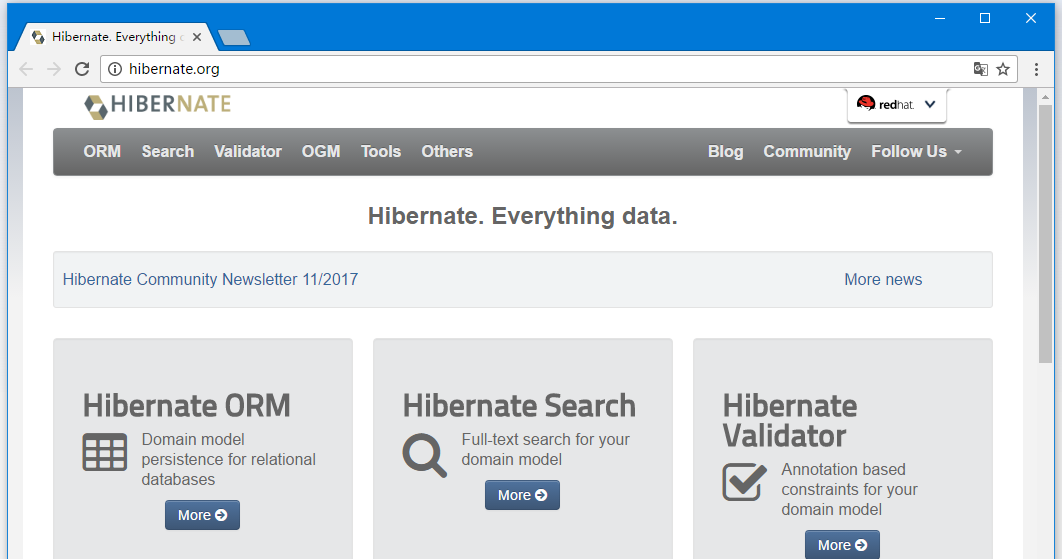Select the Hibernate. Everything tab
Viewport: 1062px width, 559px height.
pos(114,37)
